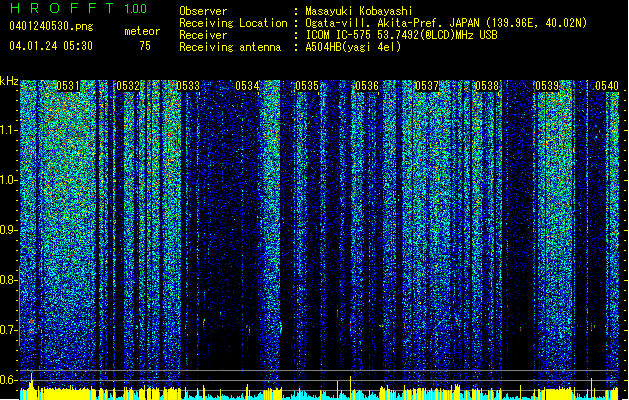
Task: Click the 0534 time marker
Action: [x=247, y=86]
